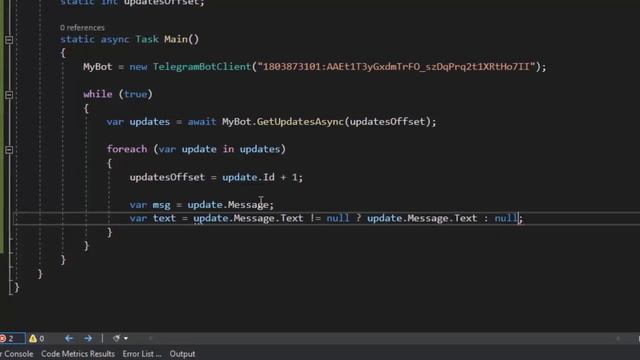Click the warnings indicator showing 0

coord(36,338)
